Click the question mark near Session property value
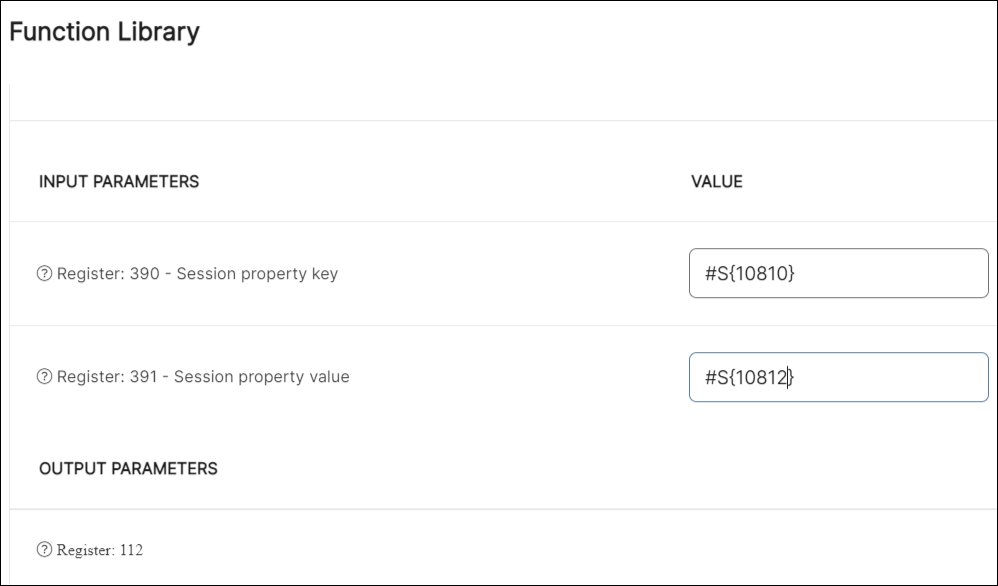Viewport: 998px width, 586px height. (43, 378)
